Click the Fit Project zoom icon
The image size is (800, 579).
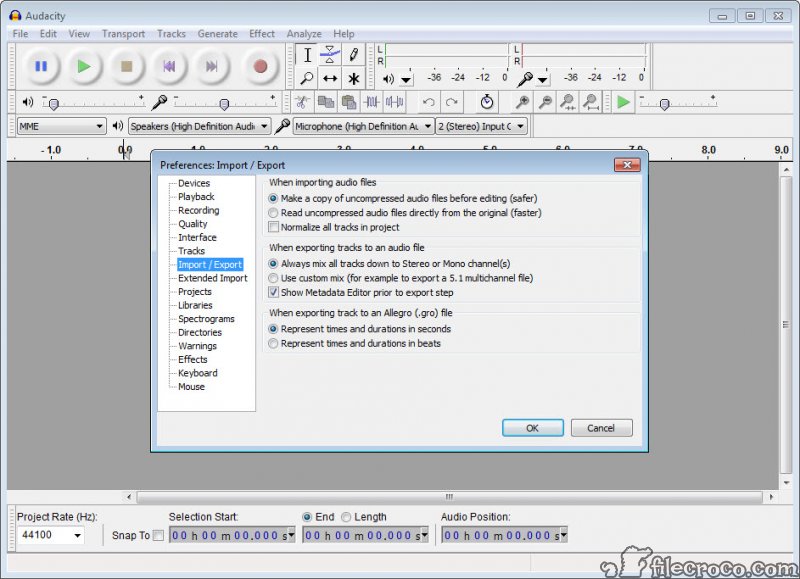tap(591, 103)
